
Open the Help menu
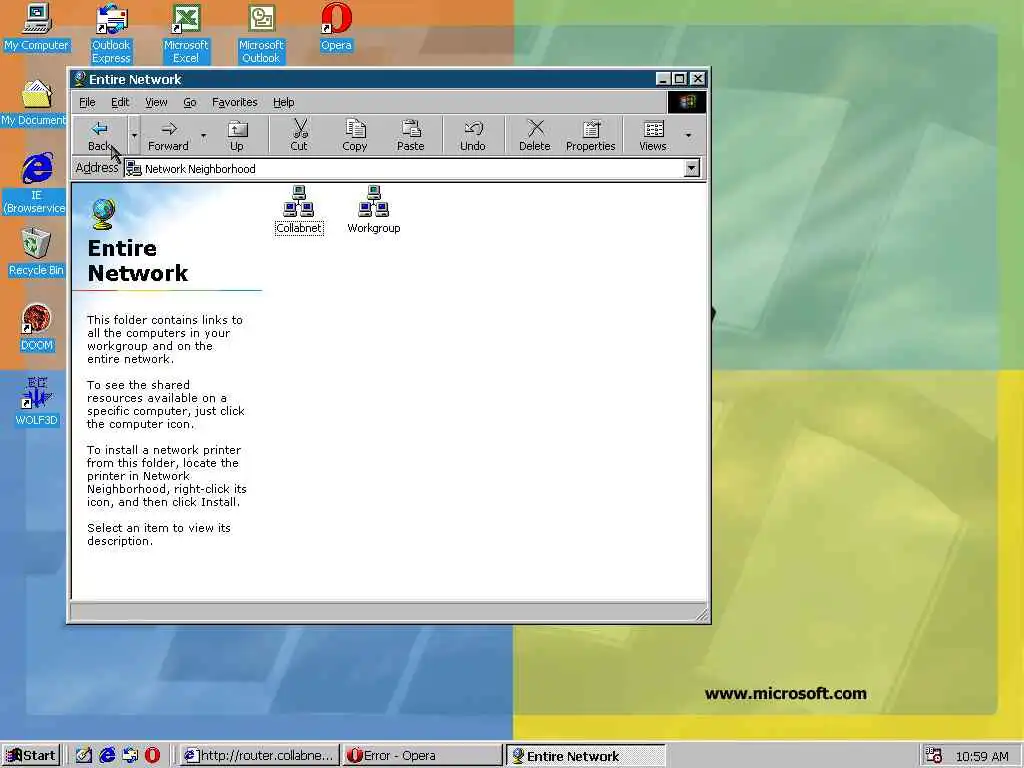(283, 102)
